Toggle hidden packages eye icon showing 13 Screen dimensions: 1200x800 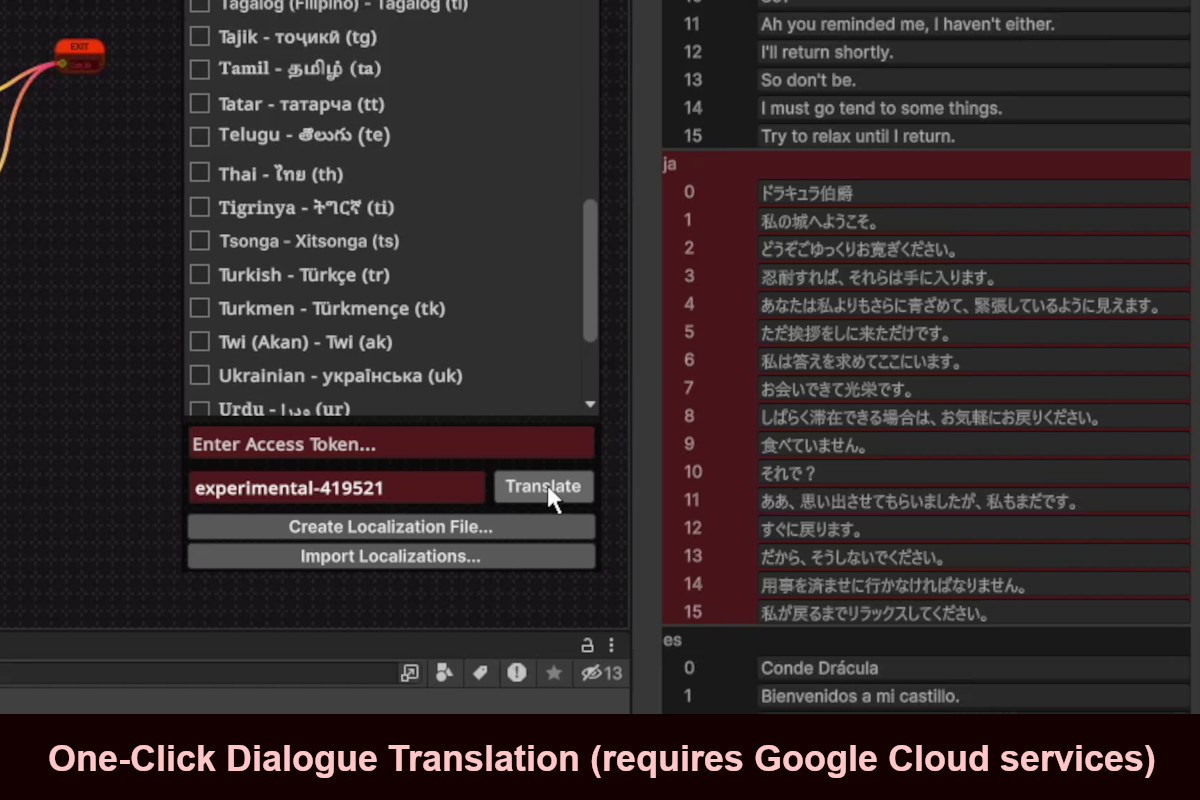coord(601,673)
